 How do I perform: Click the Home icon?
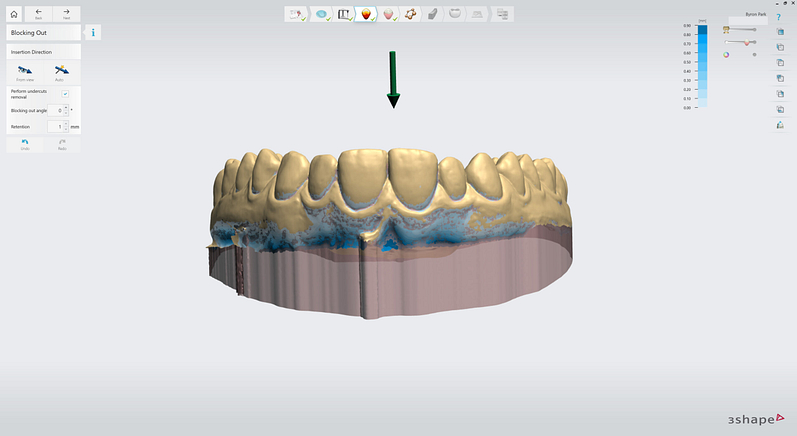point(14,14)
